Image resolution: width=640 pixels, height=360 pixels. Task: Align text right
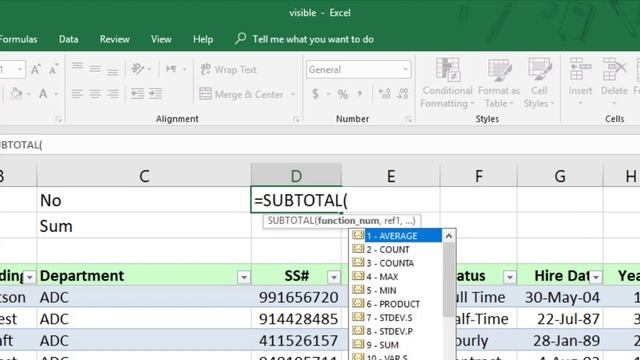pos(113,94)
